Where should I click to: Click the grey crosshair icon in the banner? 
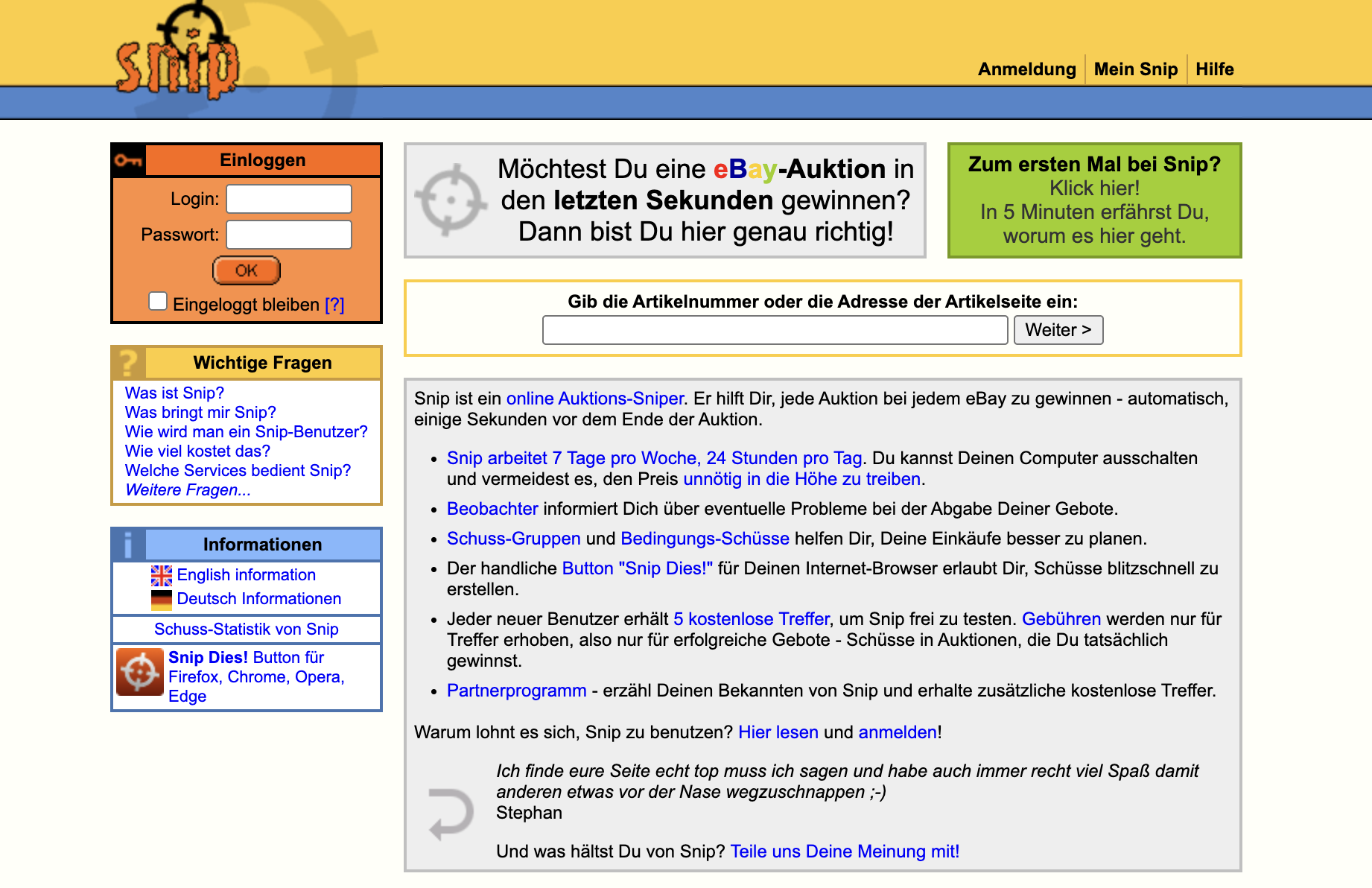click(x=450, y=200)
